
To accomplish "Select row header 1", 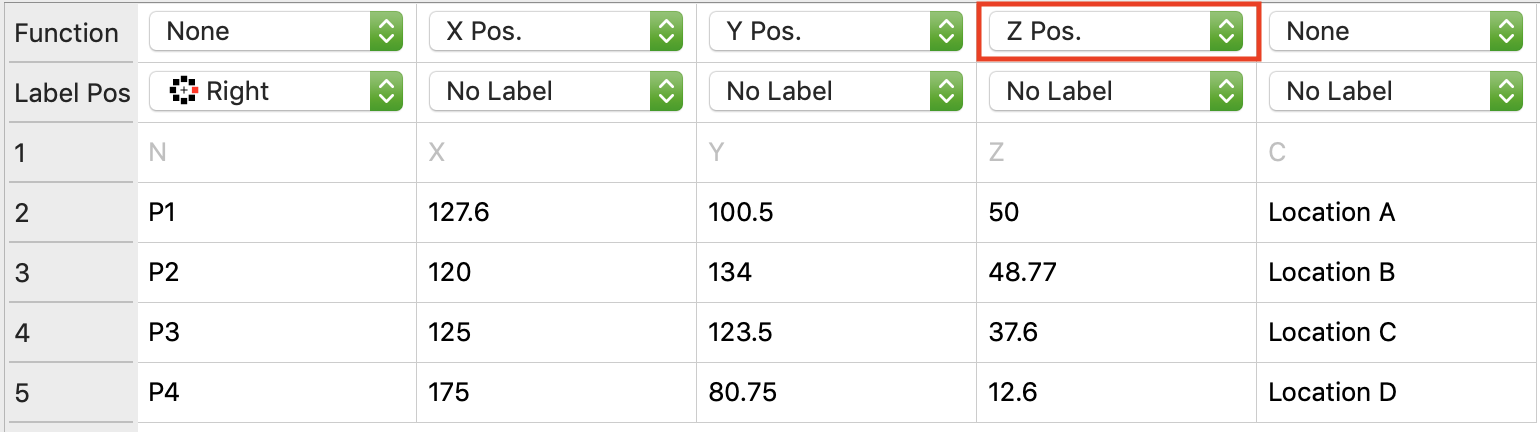I will coord(70,152).
